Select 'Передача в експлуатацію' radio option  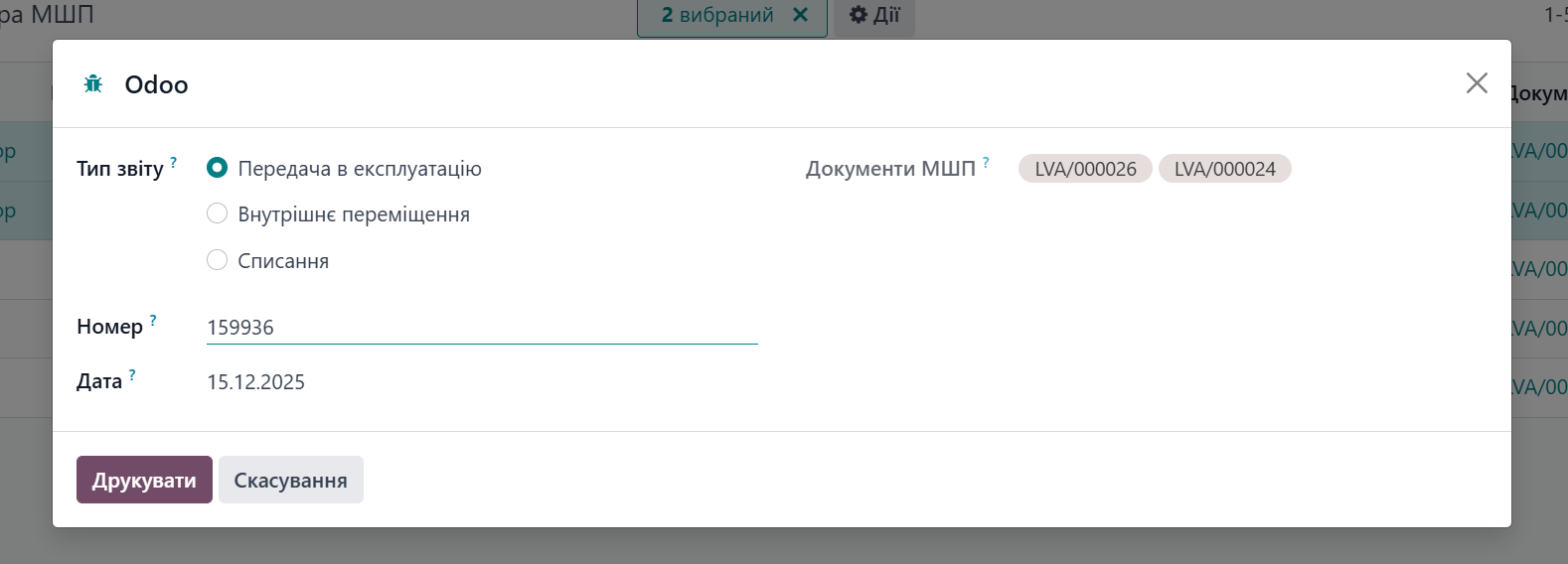pyautogui.click(x=217, y=168)
